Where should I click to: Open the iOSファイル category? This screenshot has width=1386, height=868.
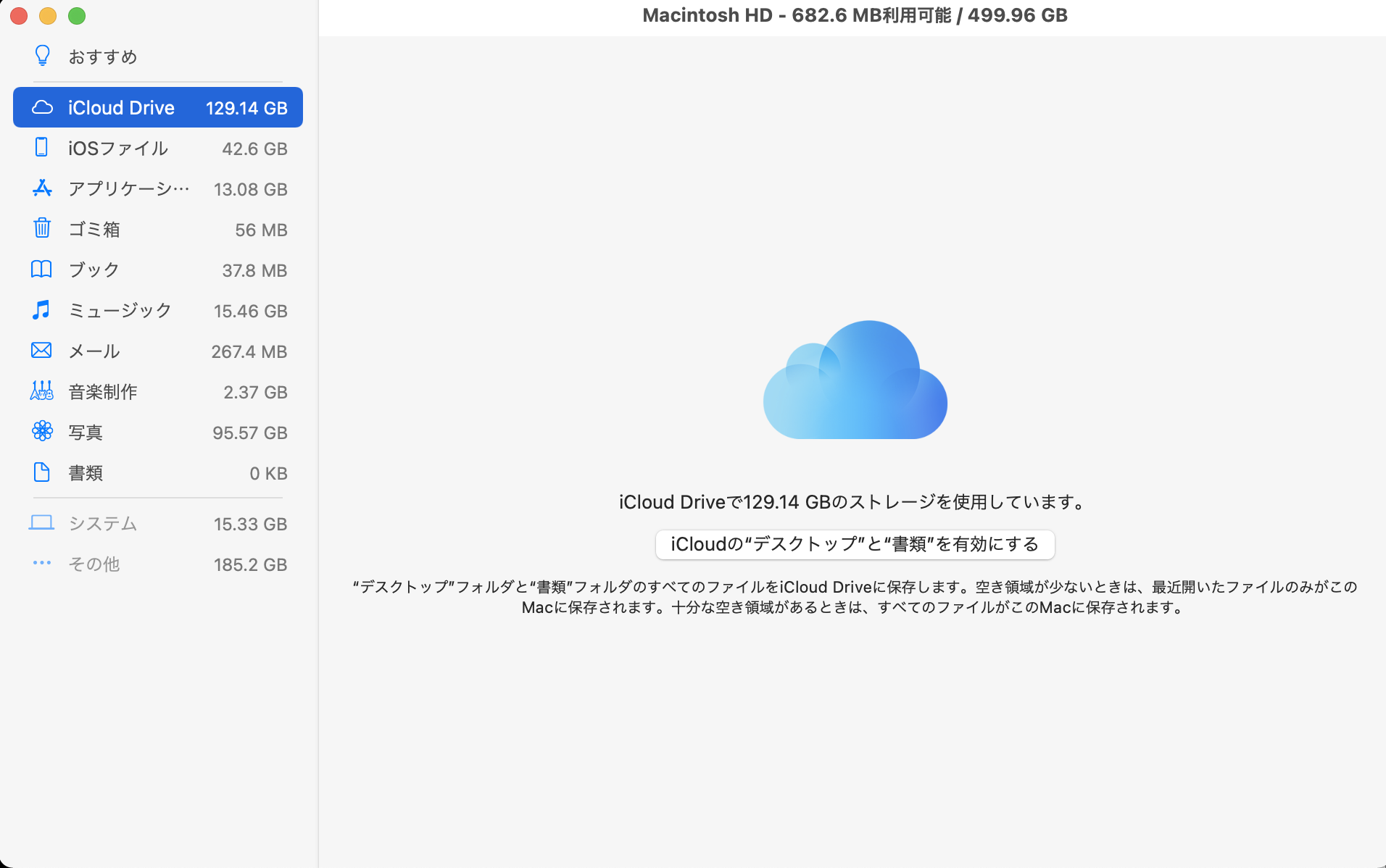click(x=158, y=149)
